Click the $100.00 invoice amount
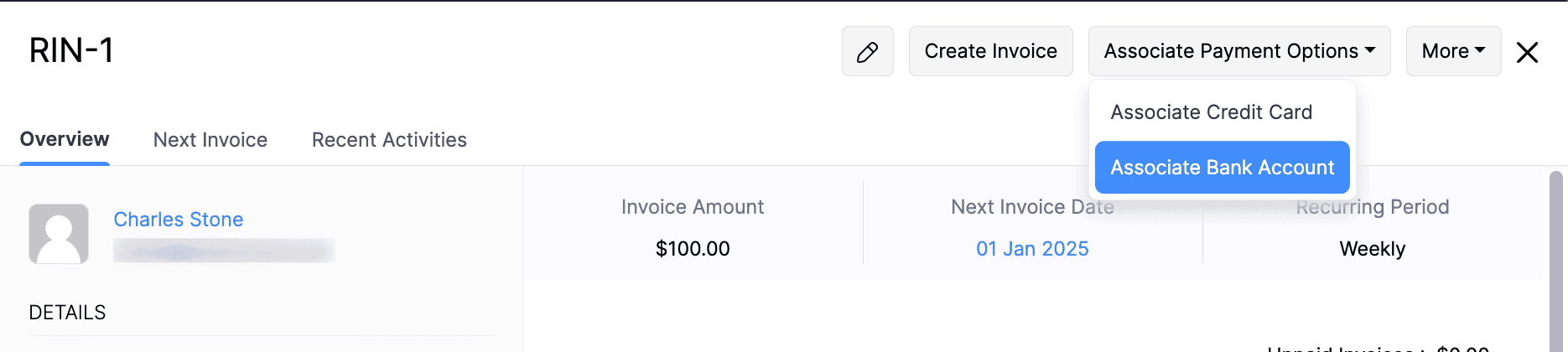This screenshot has width=1568, height=352. tap(693, 249)
